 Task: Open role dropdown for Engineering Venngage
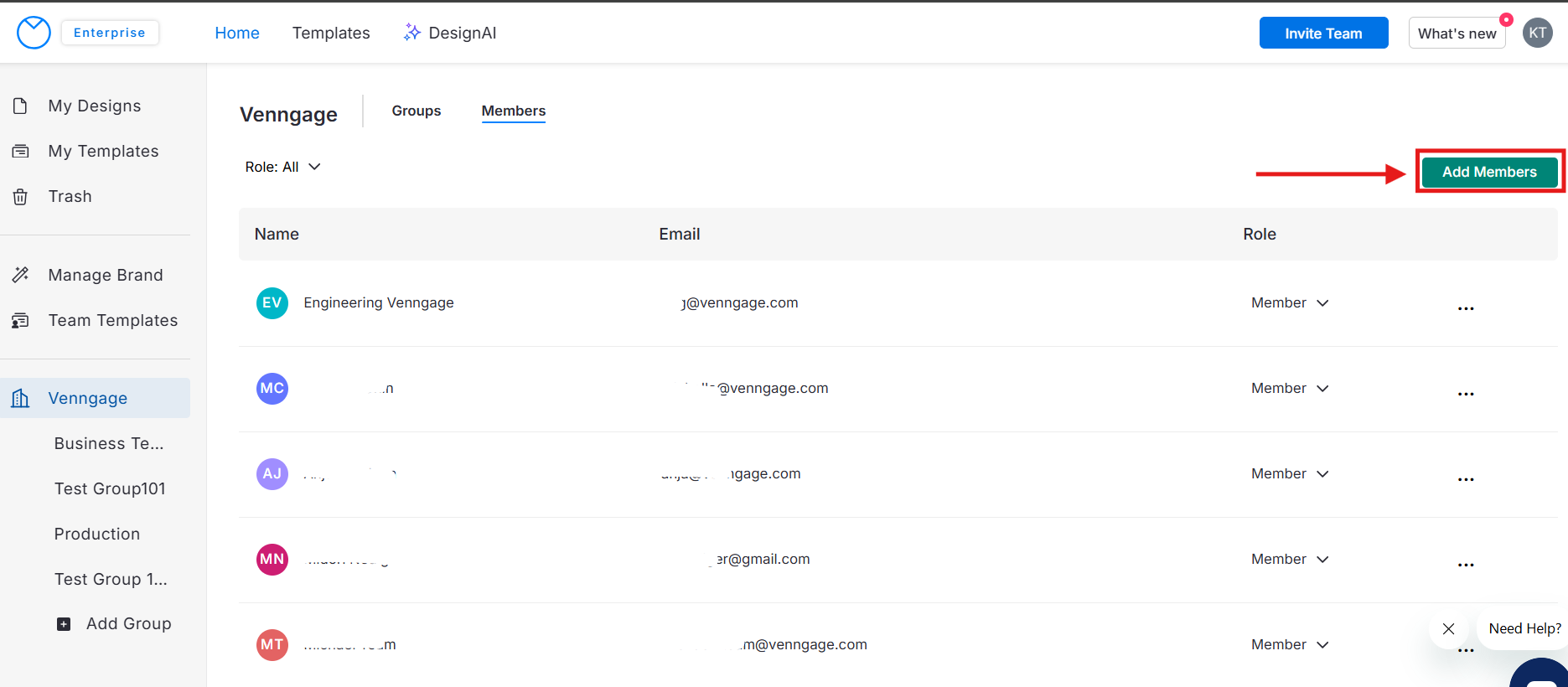(x=1290, y=302)
